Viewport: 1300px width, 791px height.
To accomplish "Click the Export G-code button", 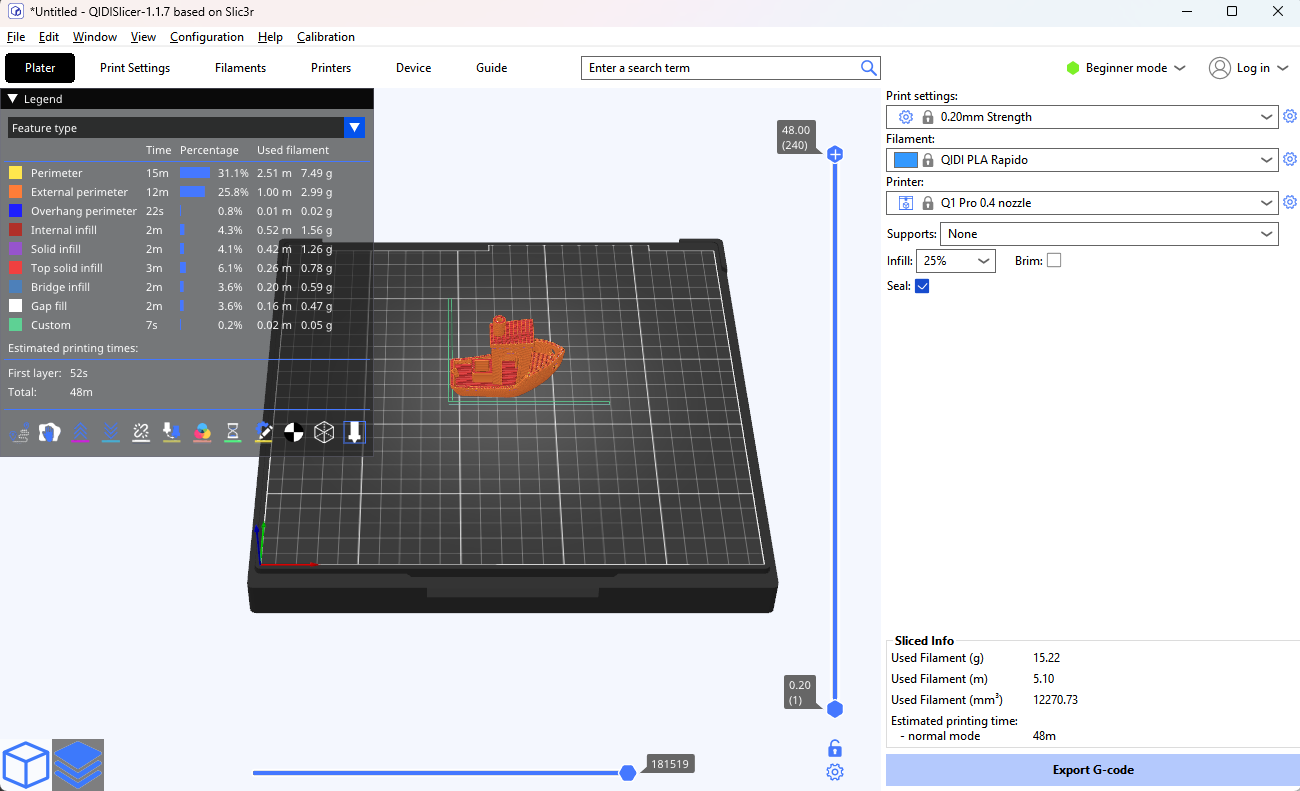I will [x=1092, y=770].
